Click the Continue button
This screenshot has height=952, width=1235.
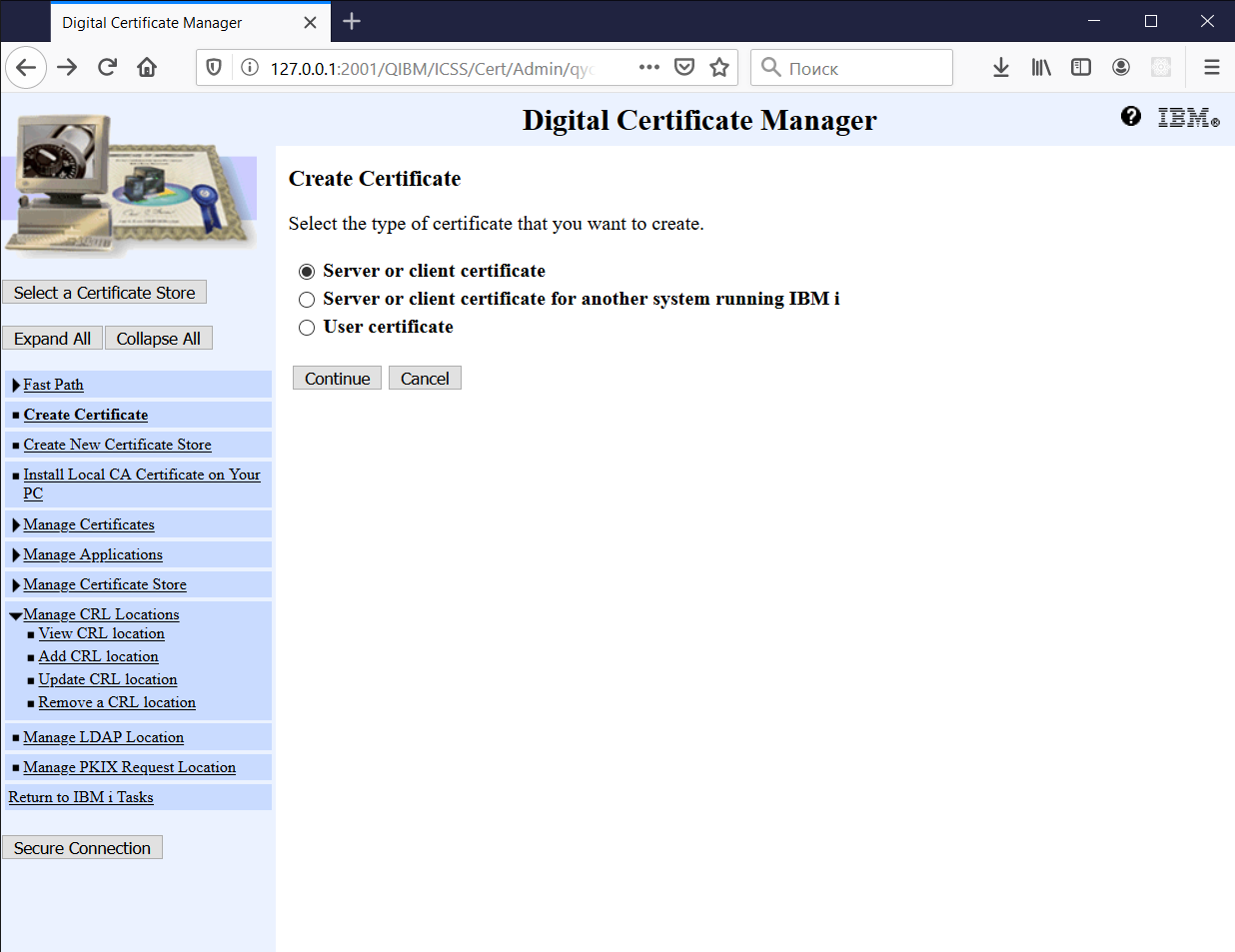337,379
